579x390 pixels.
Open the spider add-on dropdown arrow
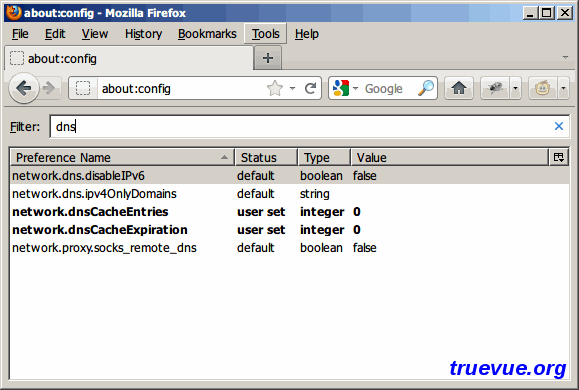(515, 88)
